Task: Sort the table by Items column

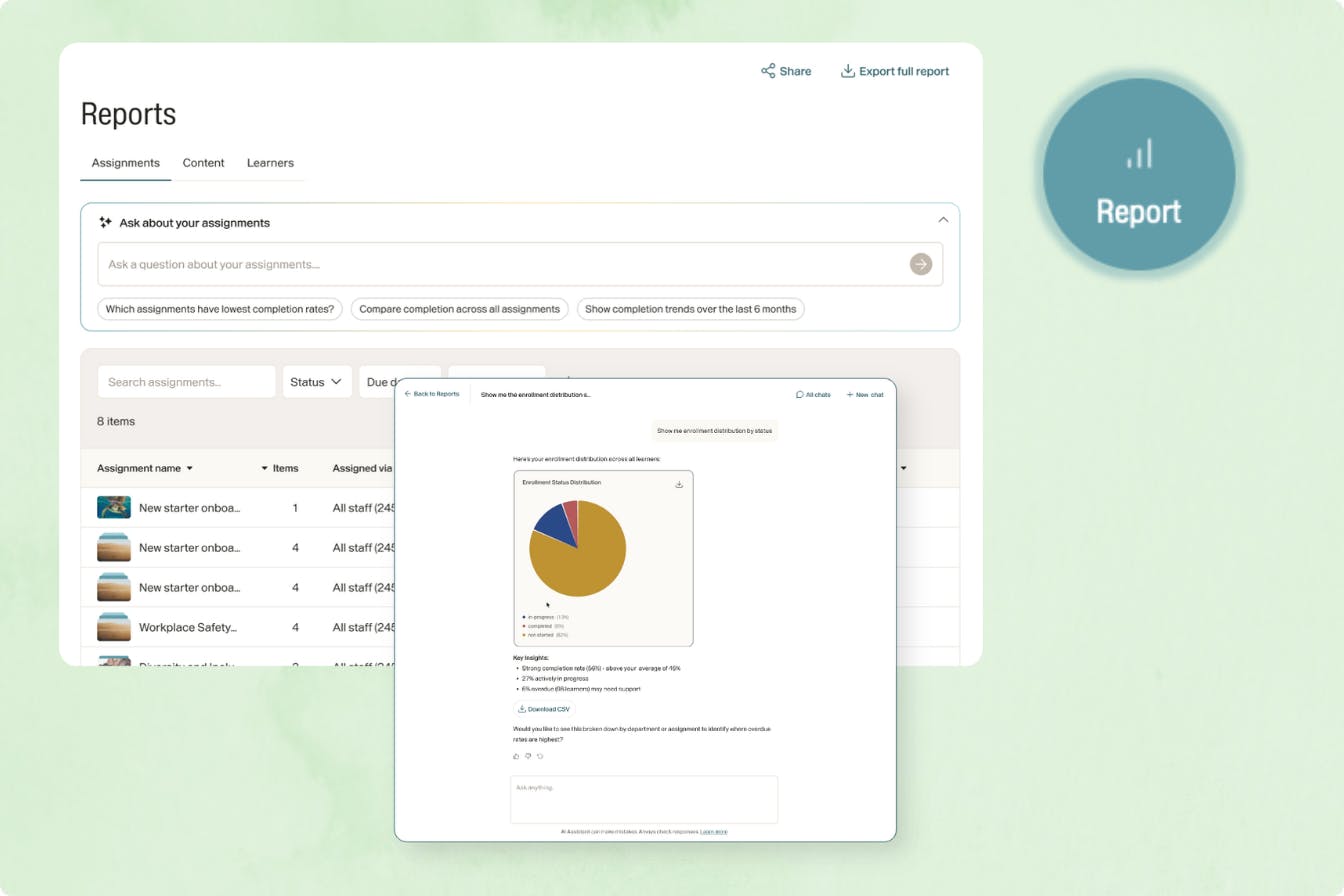Action: tap(280, 468)
